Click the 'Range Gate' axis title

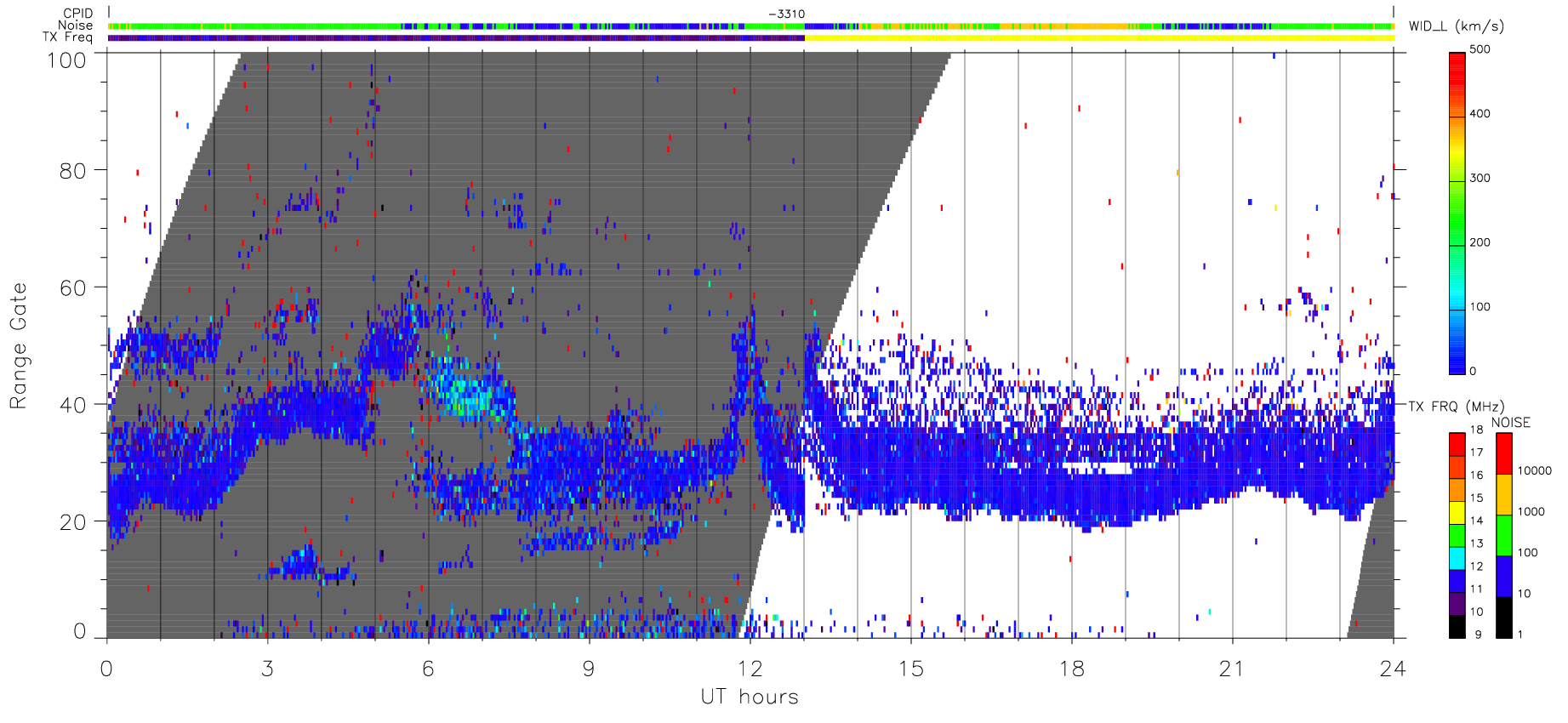pos(19,346)
